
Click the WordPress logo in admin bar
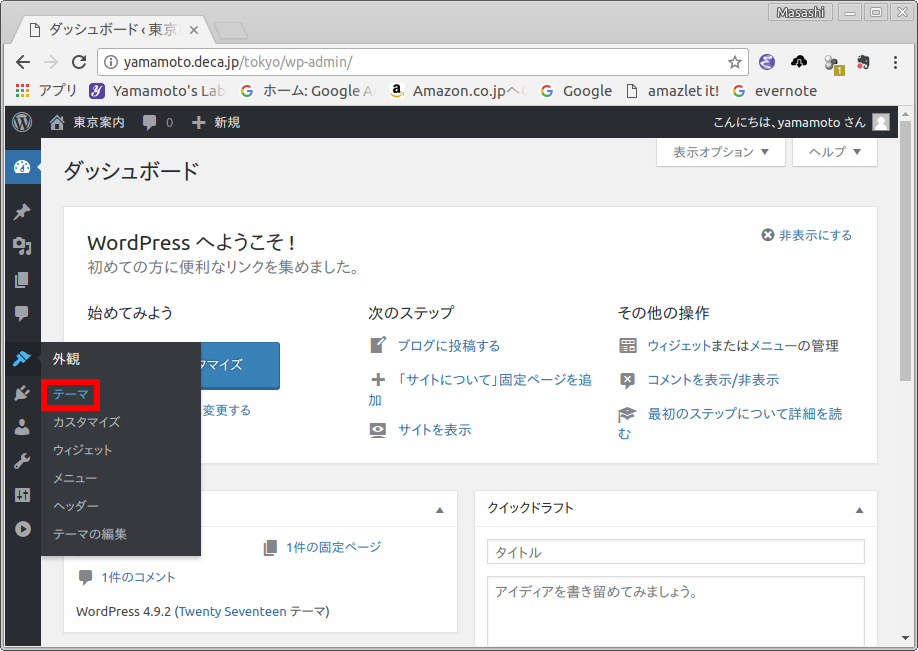pos(22,122)
